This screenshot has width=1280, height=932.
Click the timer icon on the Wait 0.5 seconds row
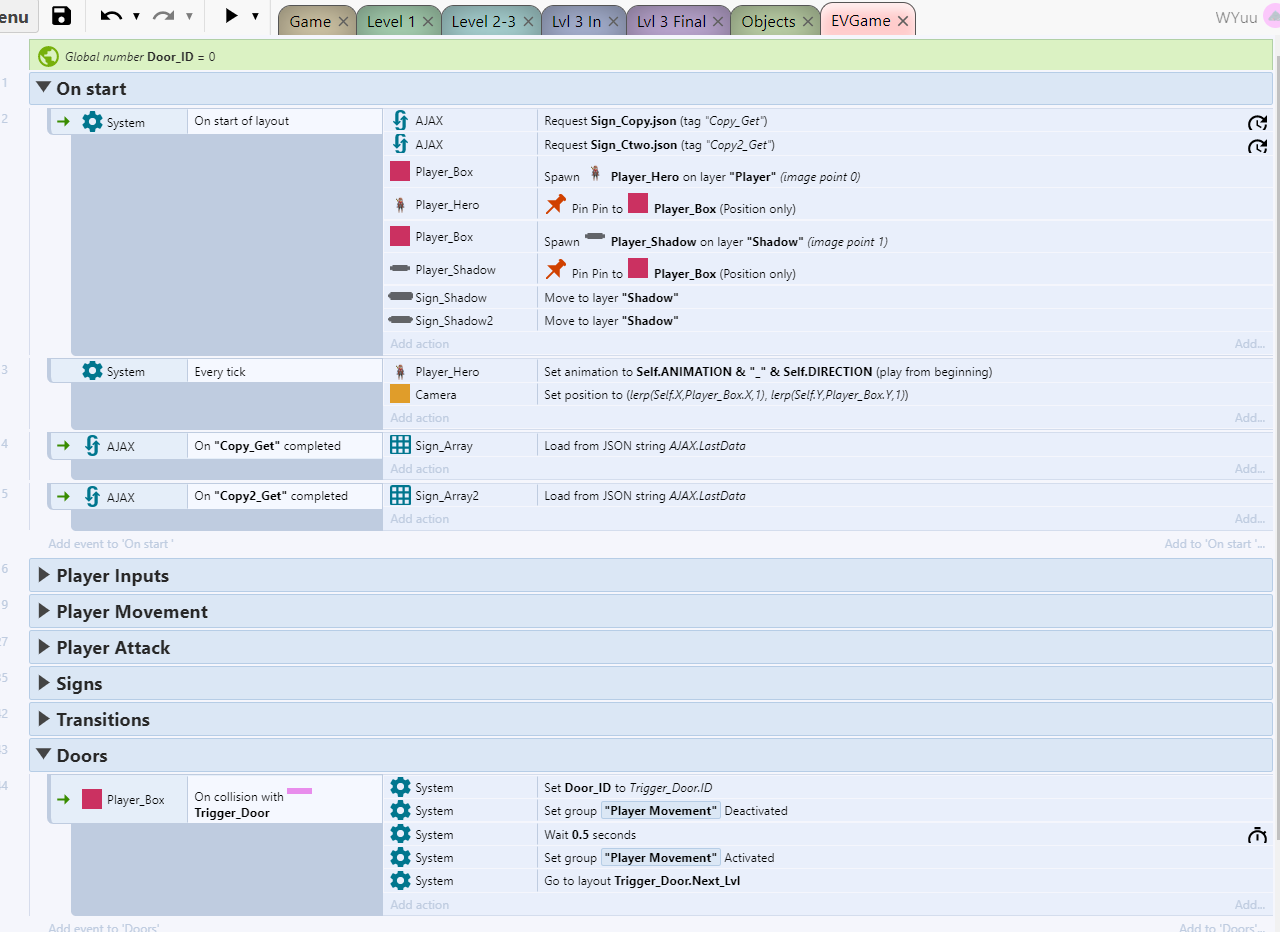pyautogui.click(x=1257, y=835)
